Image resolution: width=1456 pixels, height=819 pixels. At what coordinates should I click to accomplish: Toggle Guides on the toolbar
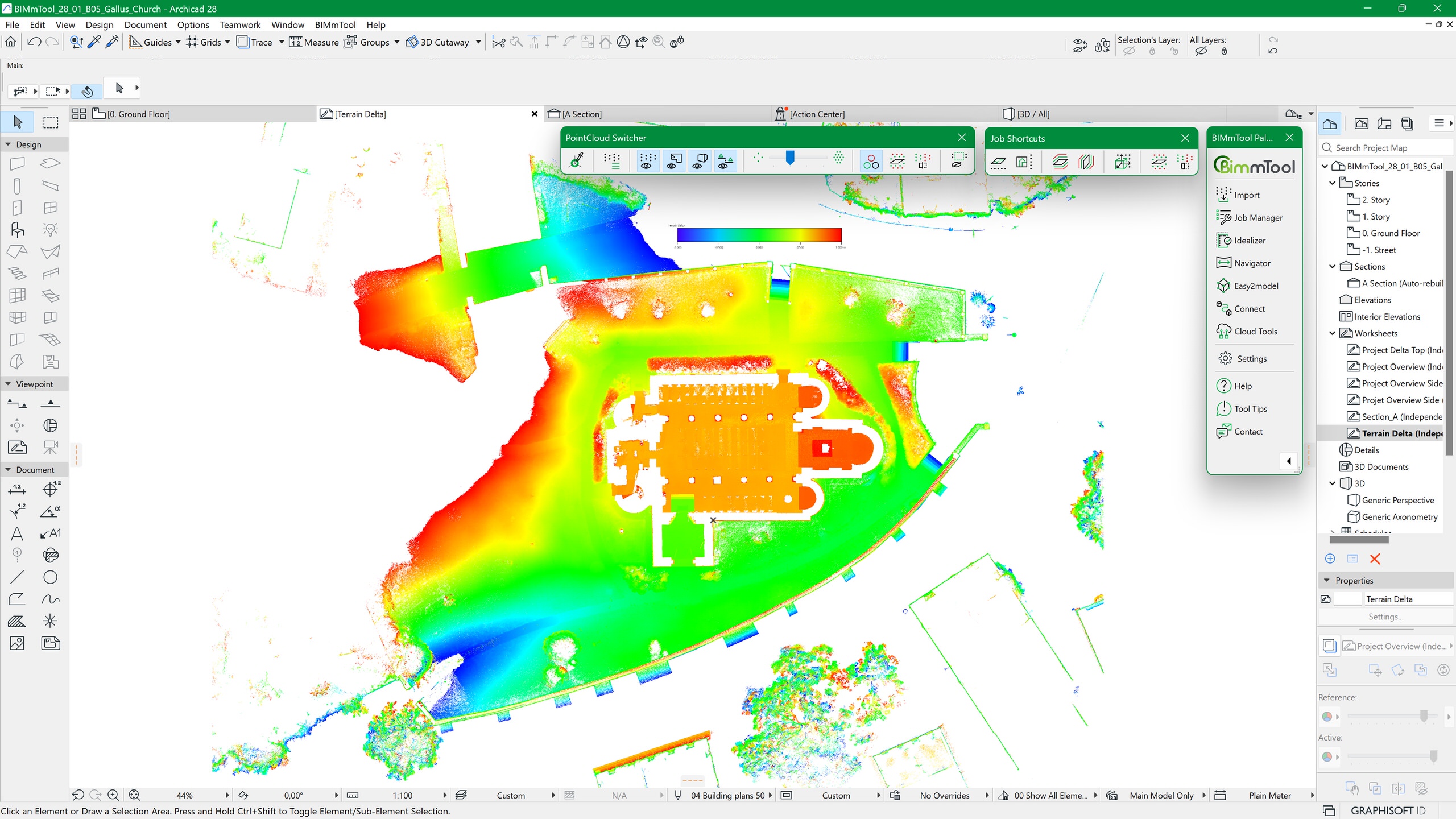coord(150,42)
